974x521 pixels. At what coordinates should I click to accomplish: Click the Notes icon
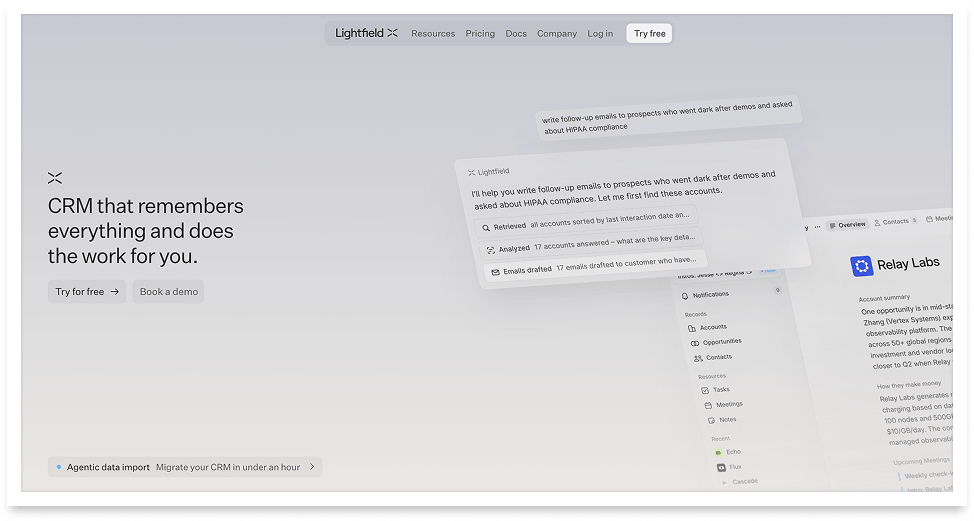click(711, 420)
